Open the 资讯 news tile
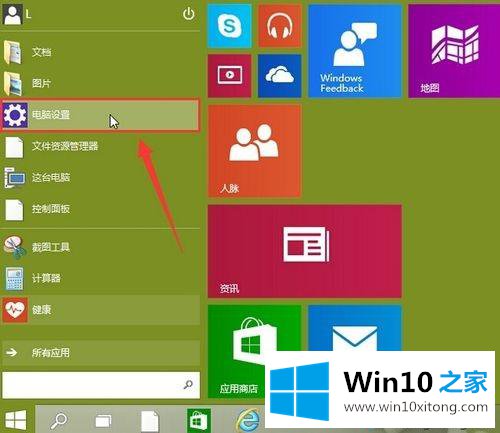This screenshot has width=500, height=433. (x=305, y=251)
